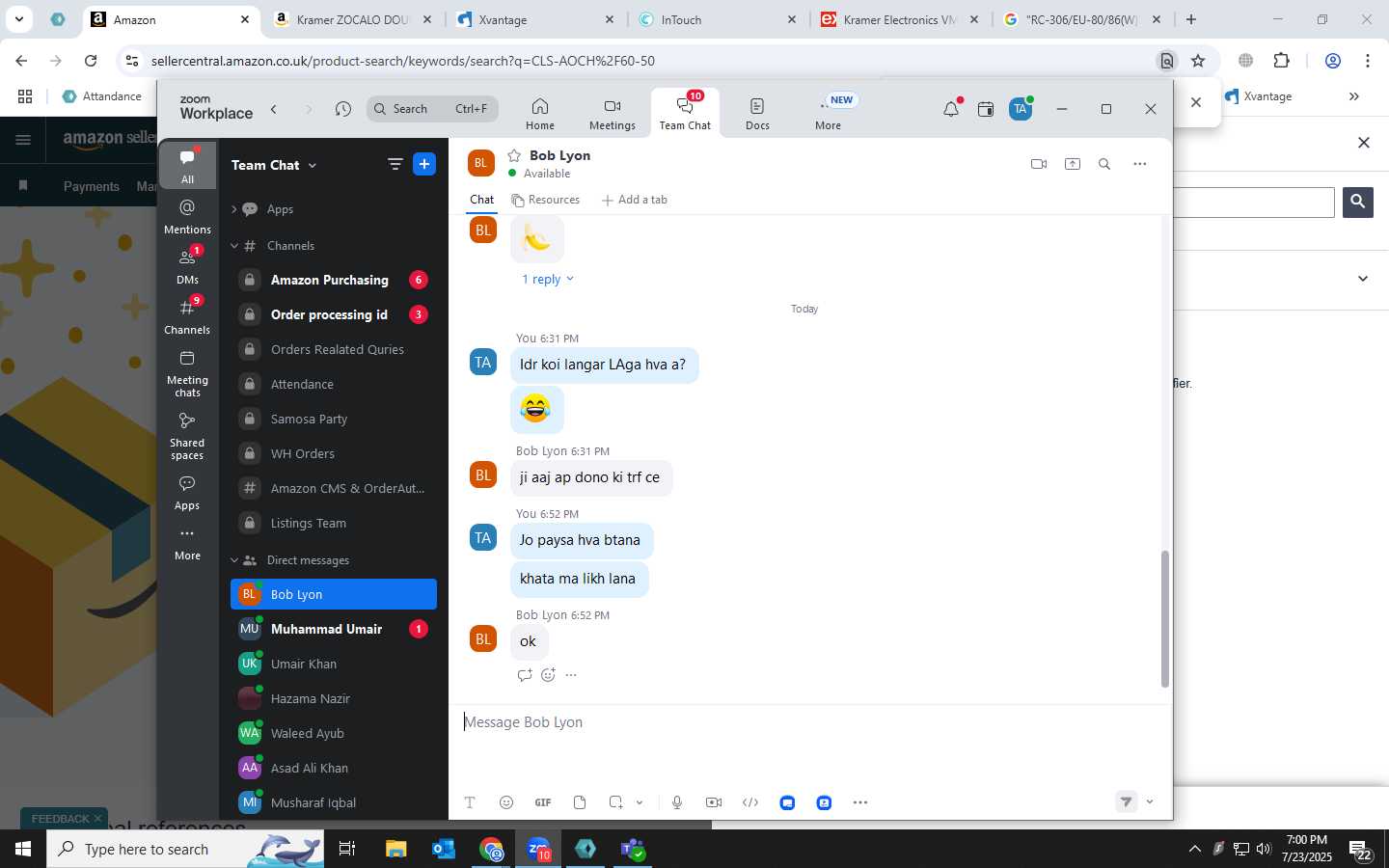Search within the Bob Lyon chat
Viewport: 1389px width, 868px height.
[1104, 164]
